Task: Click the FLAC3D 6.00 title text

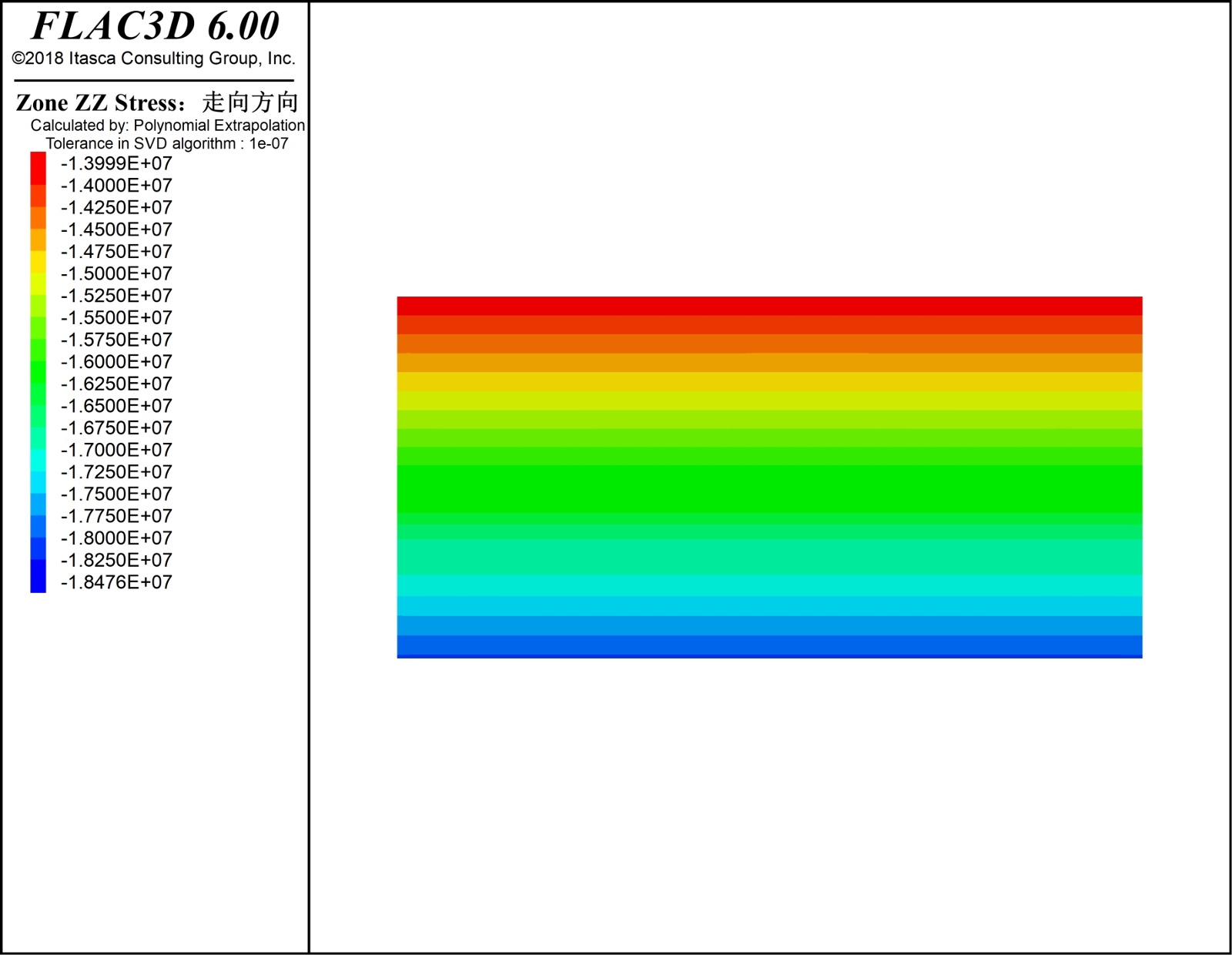Action: click(155, 27)
